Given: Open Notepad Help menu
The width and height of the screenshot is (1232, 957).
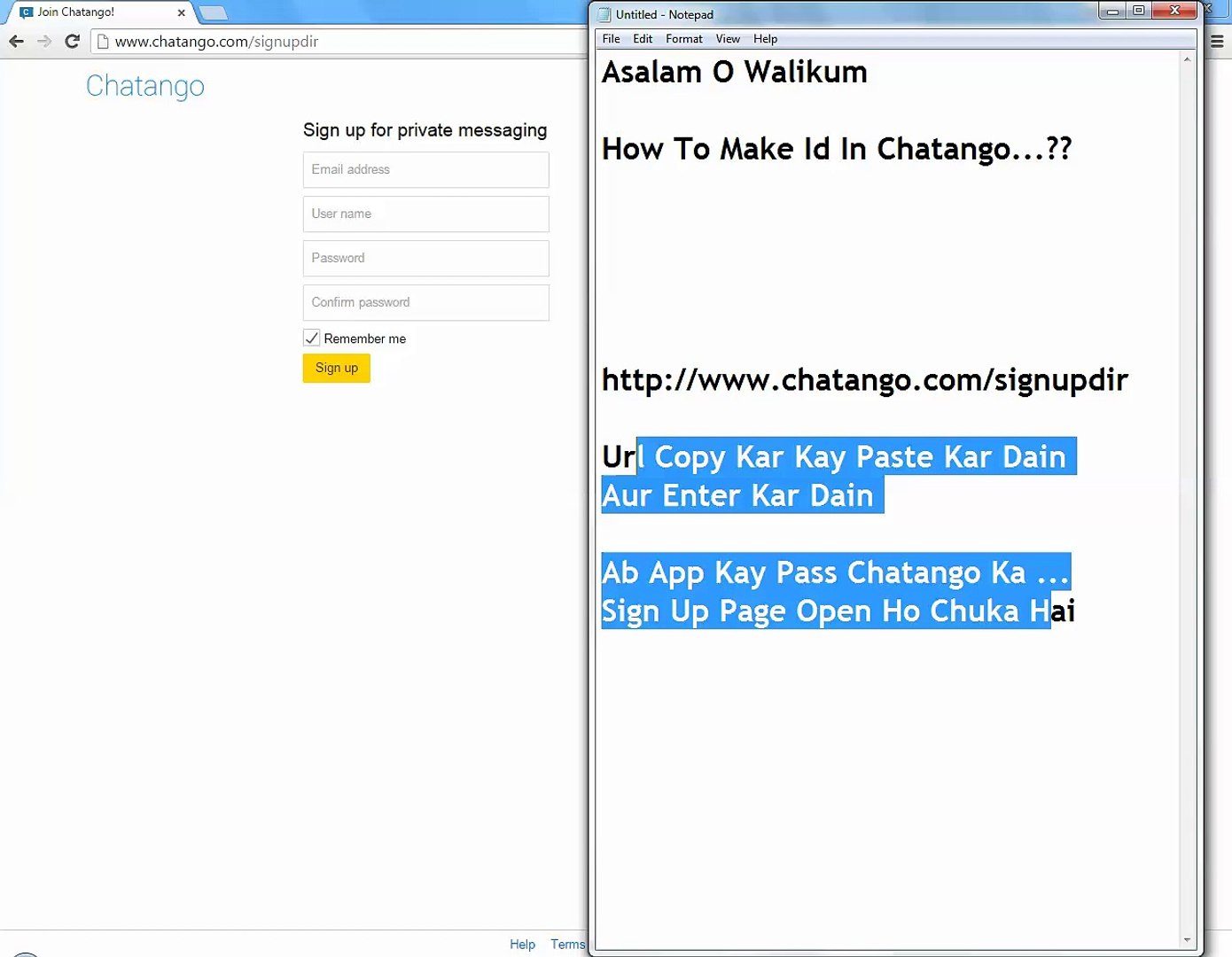Looking at the screenshot, I should coord(765,39).
